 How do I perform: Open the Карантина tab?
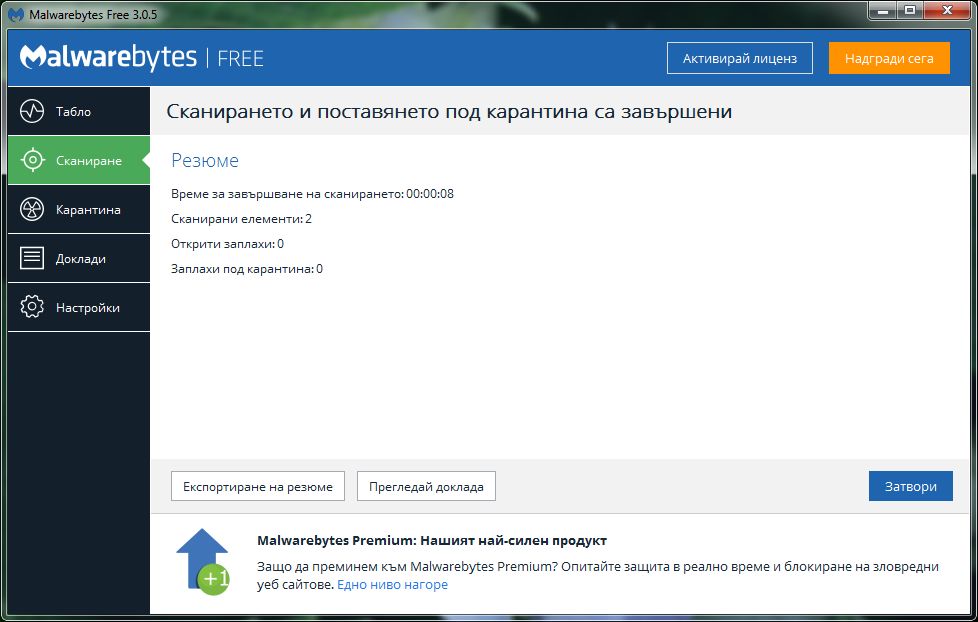coord(79,209)
